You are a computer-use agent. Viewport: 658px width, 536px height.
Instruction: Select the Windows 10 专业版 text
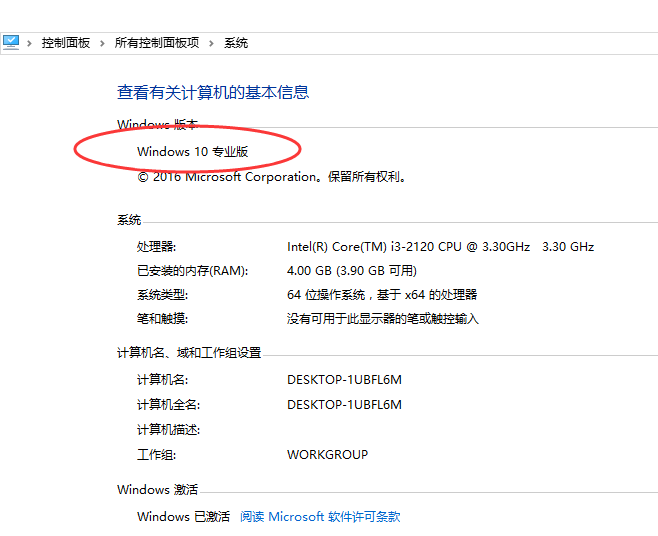pos(193,152)
